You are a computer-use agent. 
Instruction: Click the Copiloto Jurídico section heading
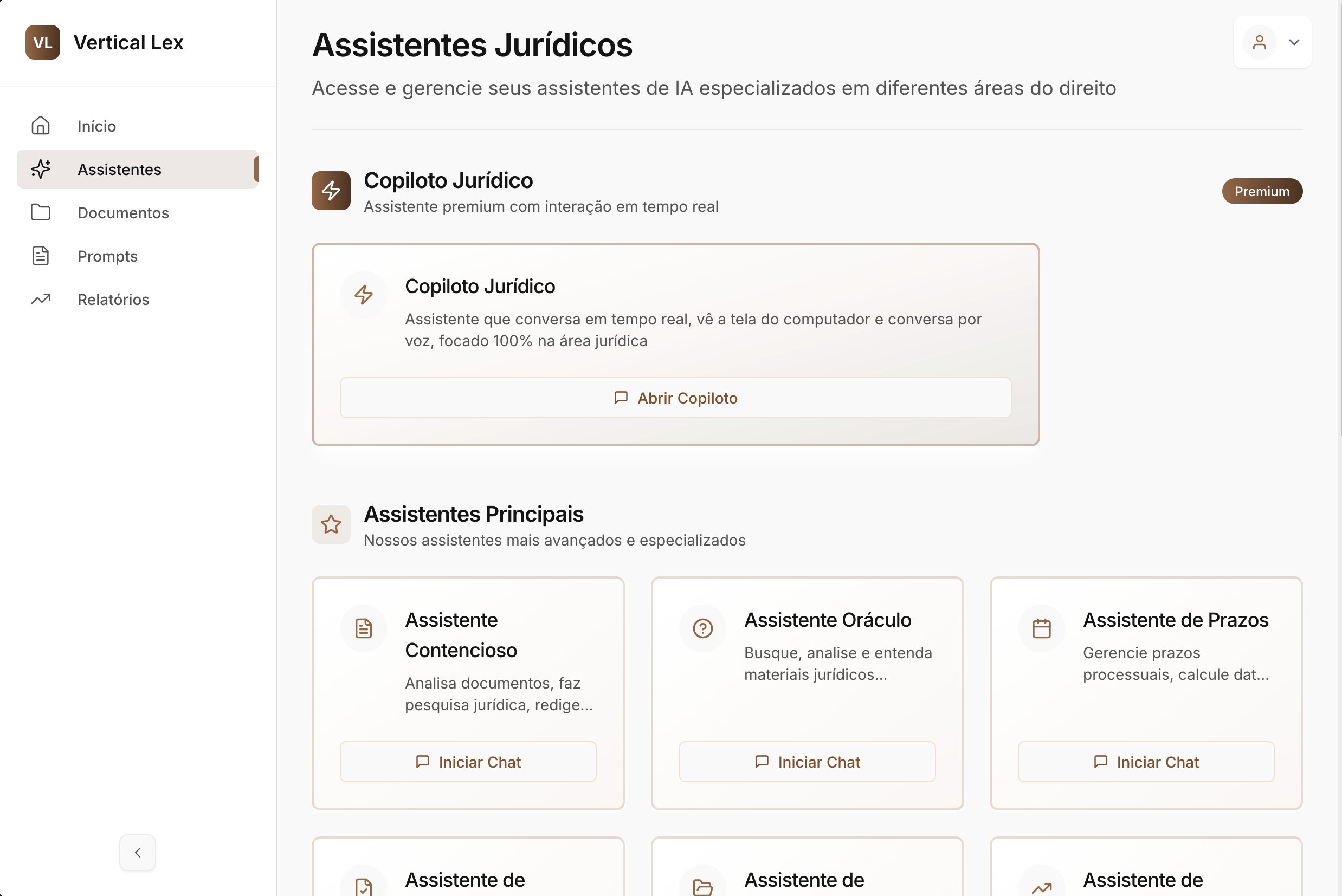449,180
